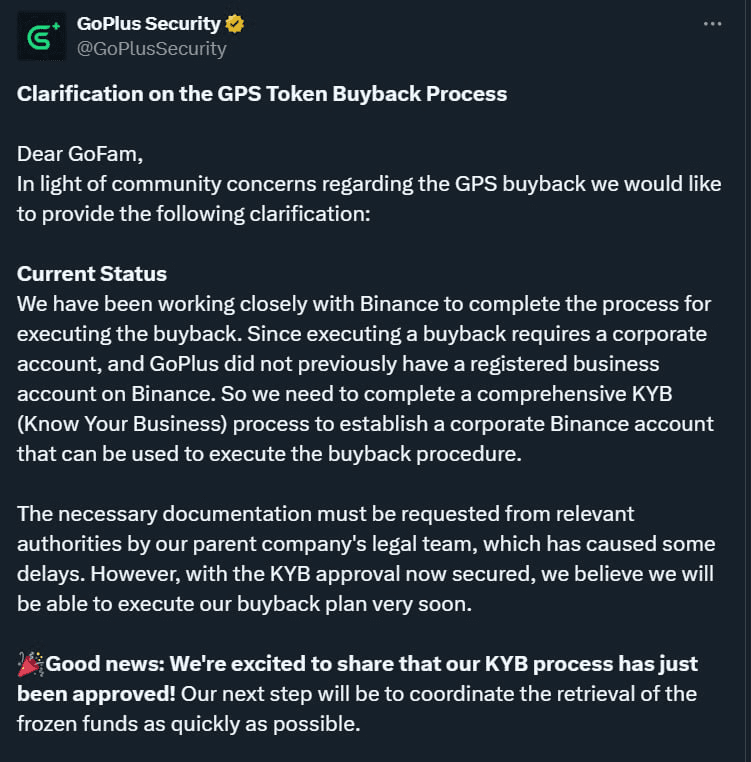Click the buyback plan very soon line
The height and width of the screenshot is (762, 751).
(245, 604)
